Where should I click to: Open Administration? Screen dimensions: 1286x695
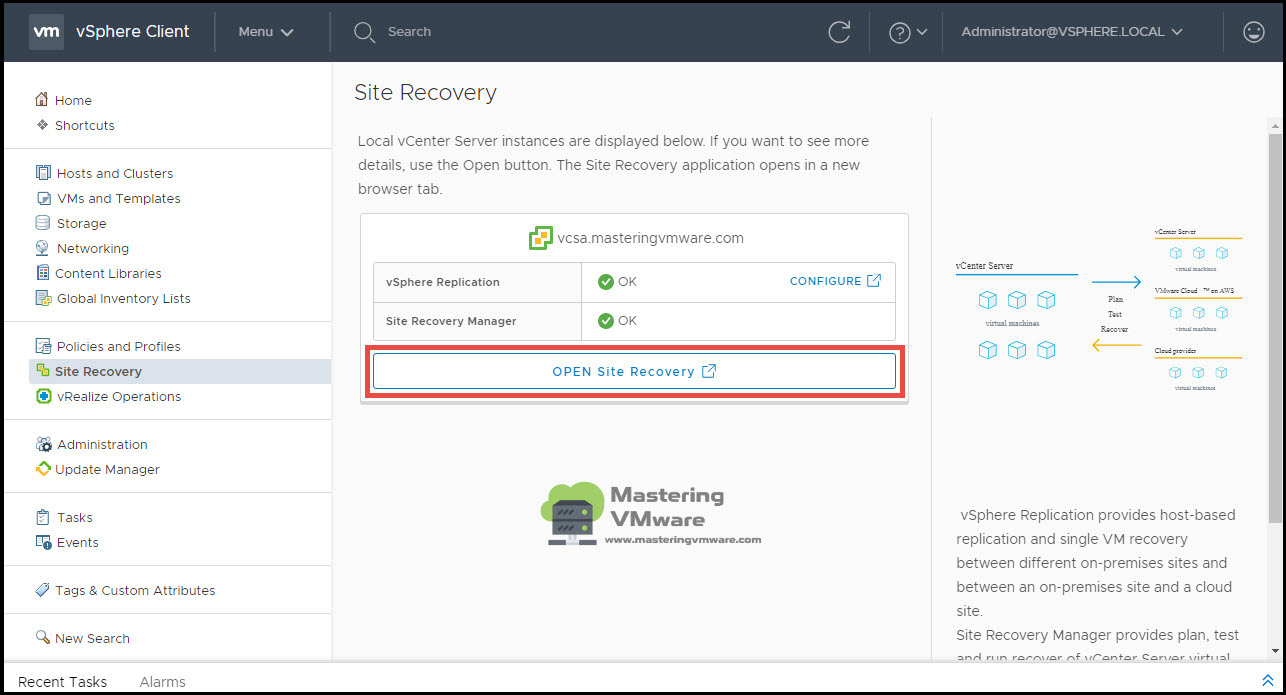coord(102,444)
